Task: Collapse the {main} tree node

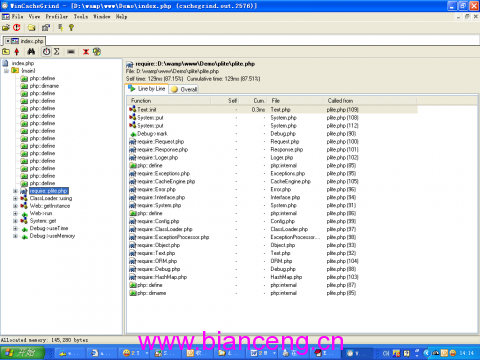Action: point(6,71)
